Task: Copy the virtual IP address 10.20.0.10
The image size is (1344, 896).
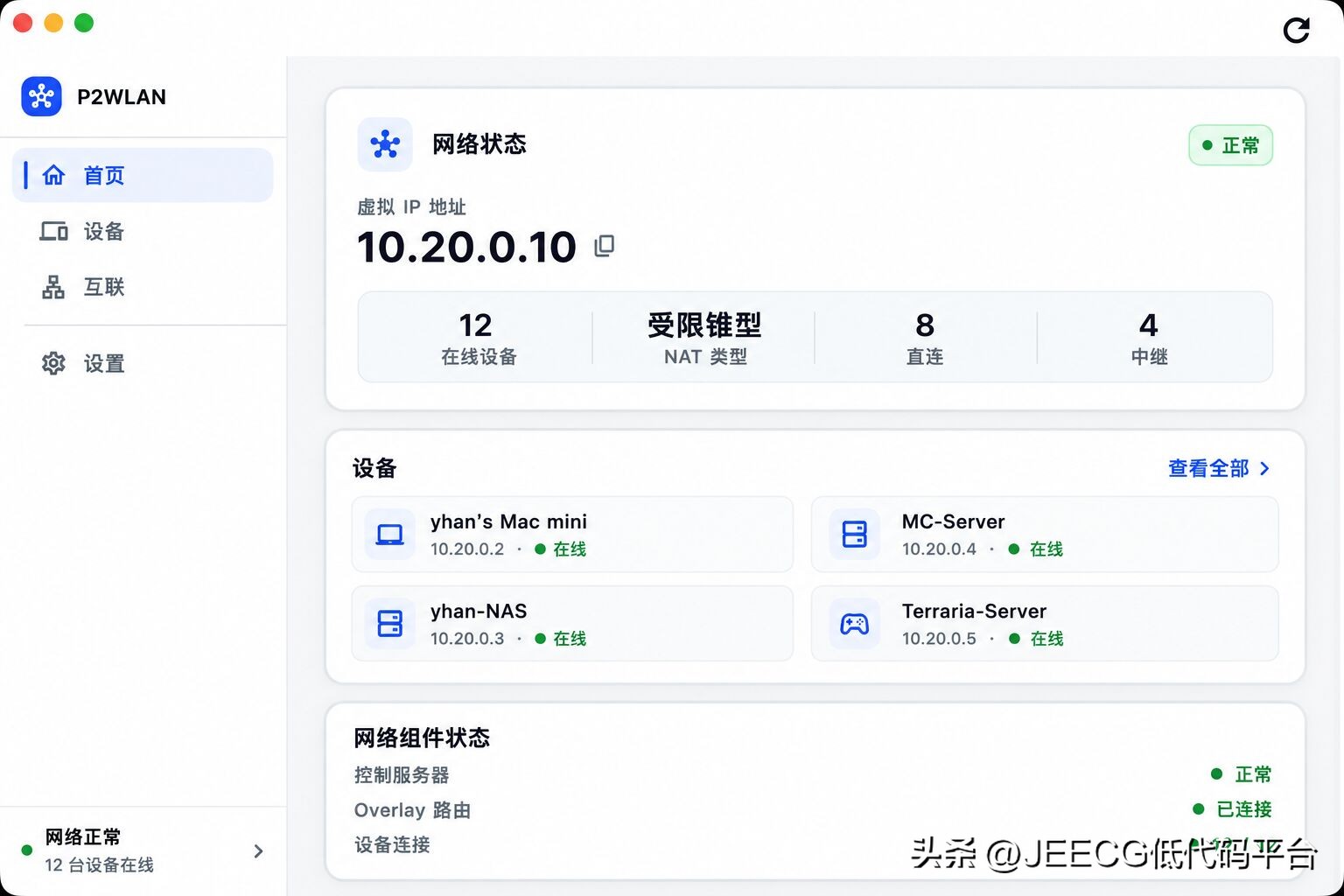Action: (x=605, y=246)
